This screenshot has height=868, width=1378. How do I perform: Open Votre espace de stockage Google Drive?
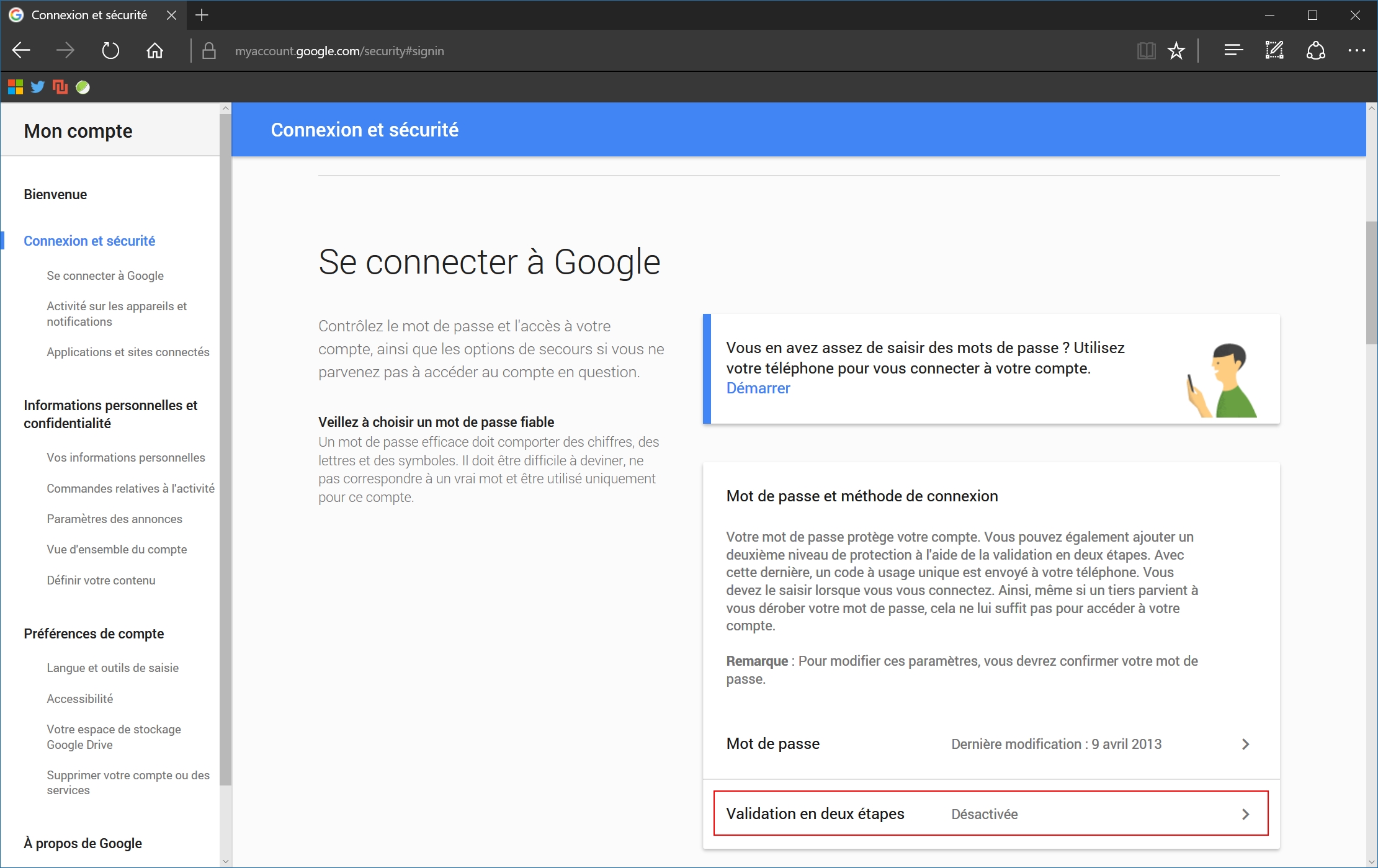click(114, 737)
